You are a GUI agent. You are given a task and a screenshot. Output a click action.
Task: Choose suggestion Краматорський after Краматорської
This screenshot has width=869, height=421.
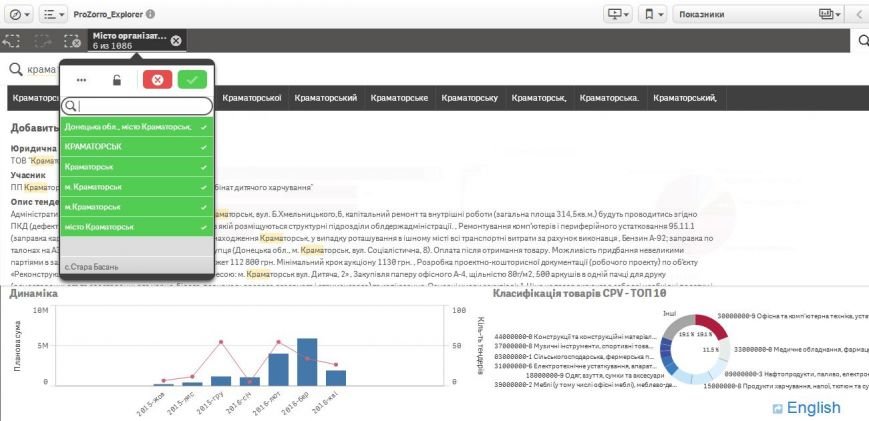click(326, 98)
